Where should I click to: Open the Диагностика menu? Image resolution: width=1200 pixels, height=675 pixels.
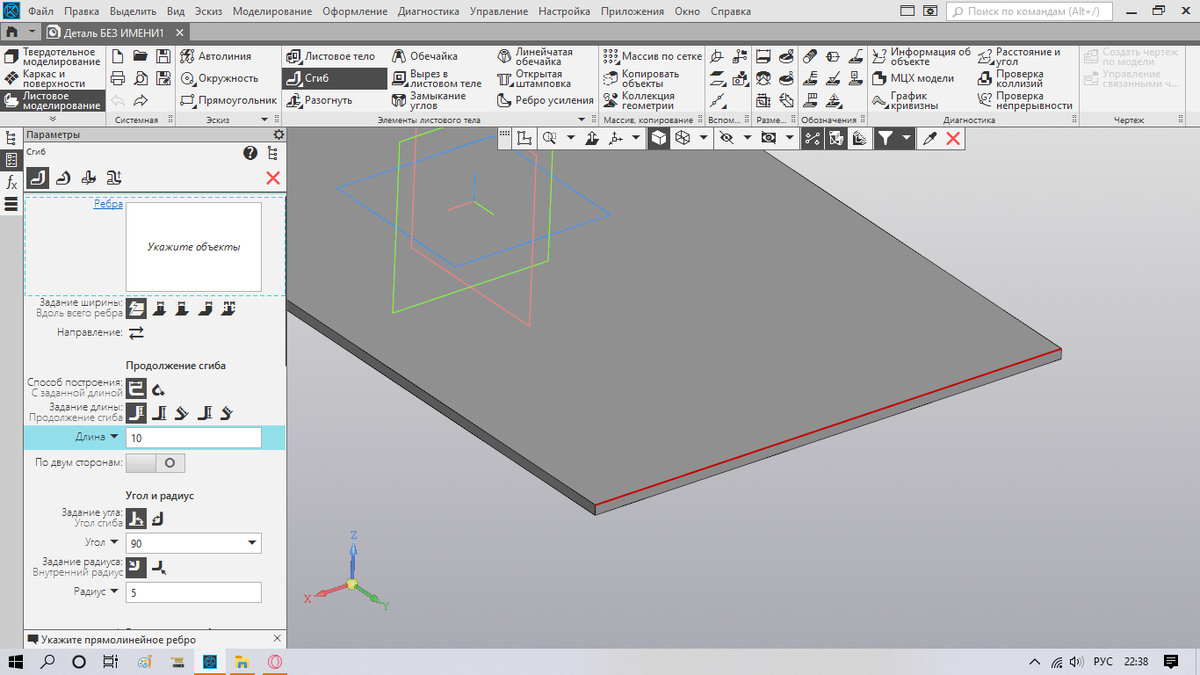click(428, 12)
